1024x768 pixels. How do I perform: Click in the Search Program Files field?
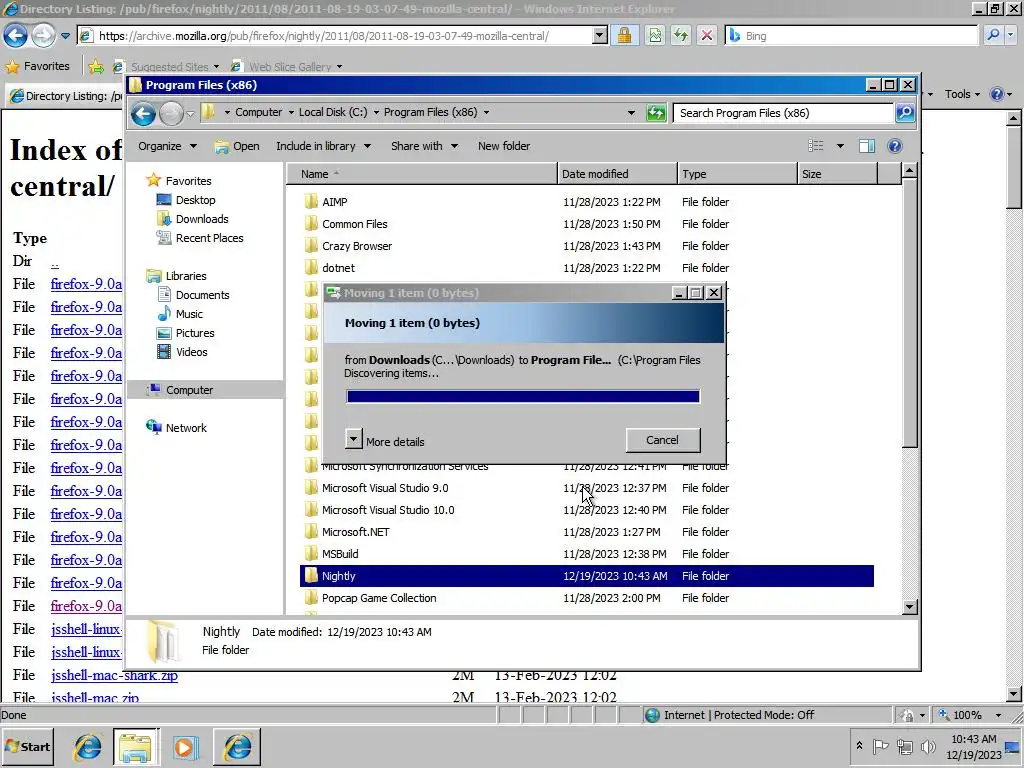(783, 113)
